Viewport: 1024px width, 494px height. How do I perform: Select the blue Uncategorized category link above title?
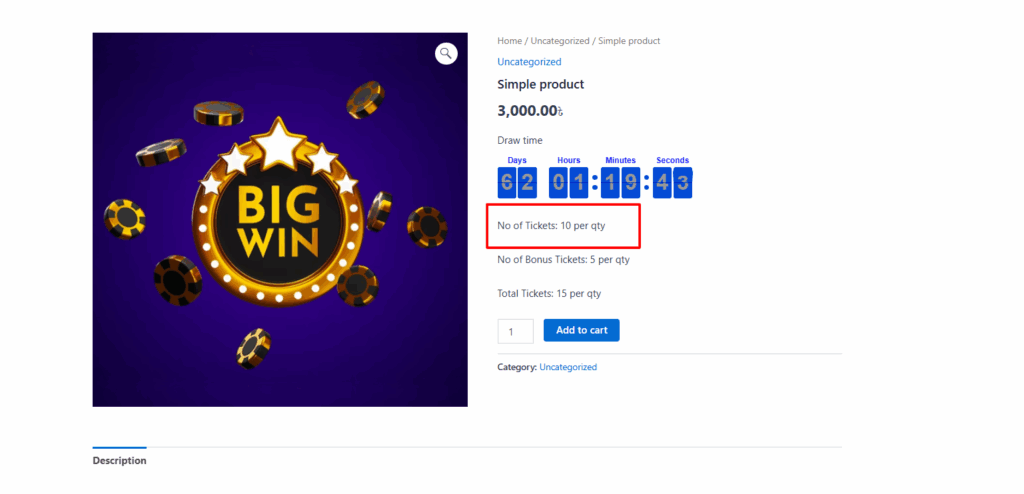529,61
